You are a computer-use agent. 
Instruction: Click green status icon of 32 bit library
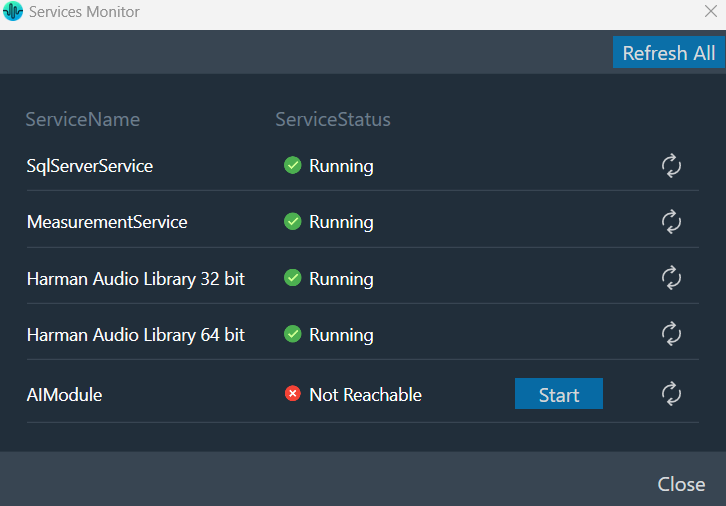293,278
